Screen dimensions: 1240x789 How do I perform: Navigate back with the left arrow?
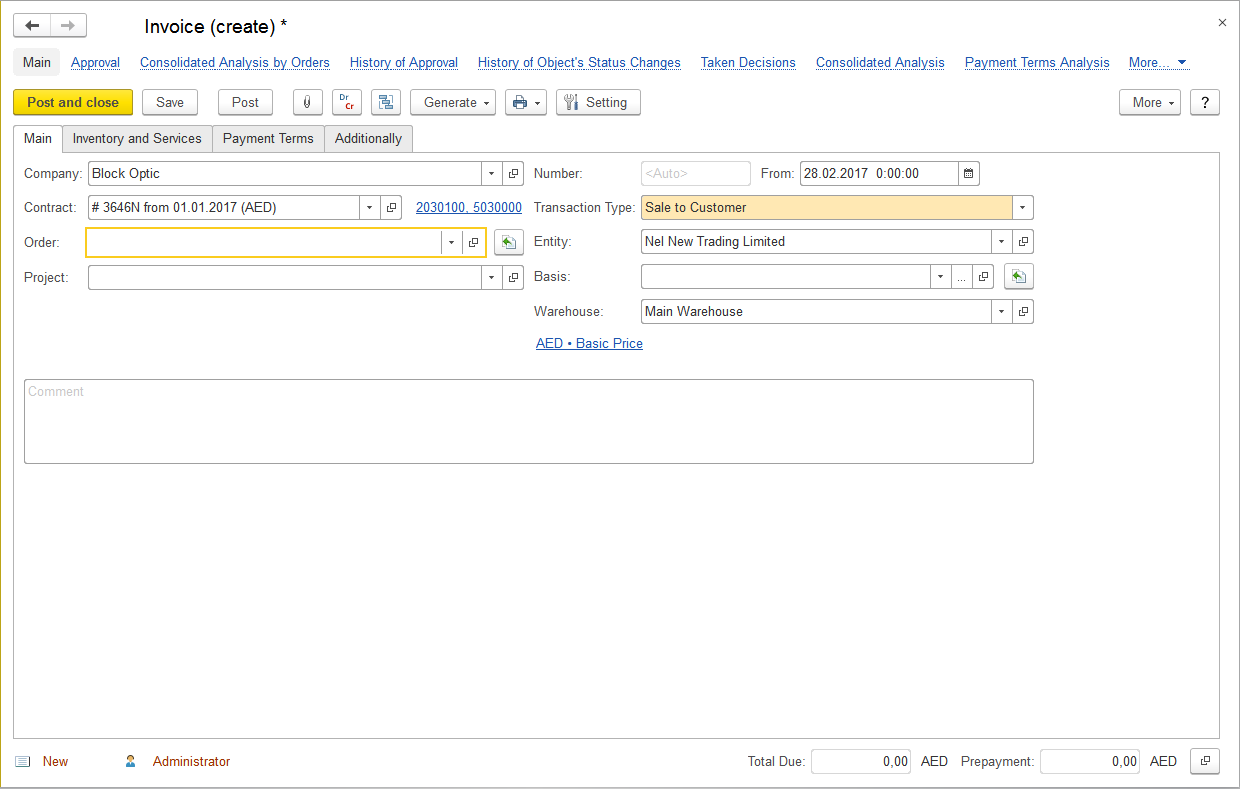pos(32,26)
